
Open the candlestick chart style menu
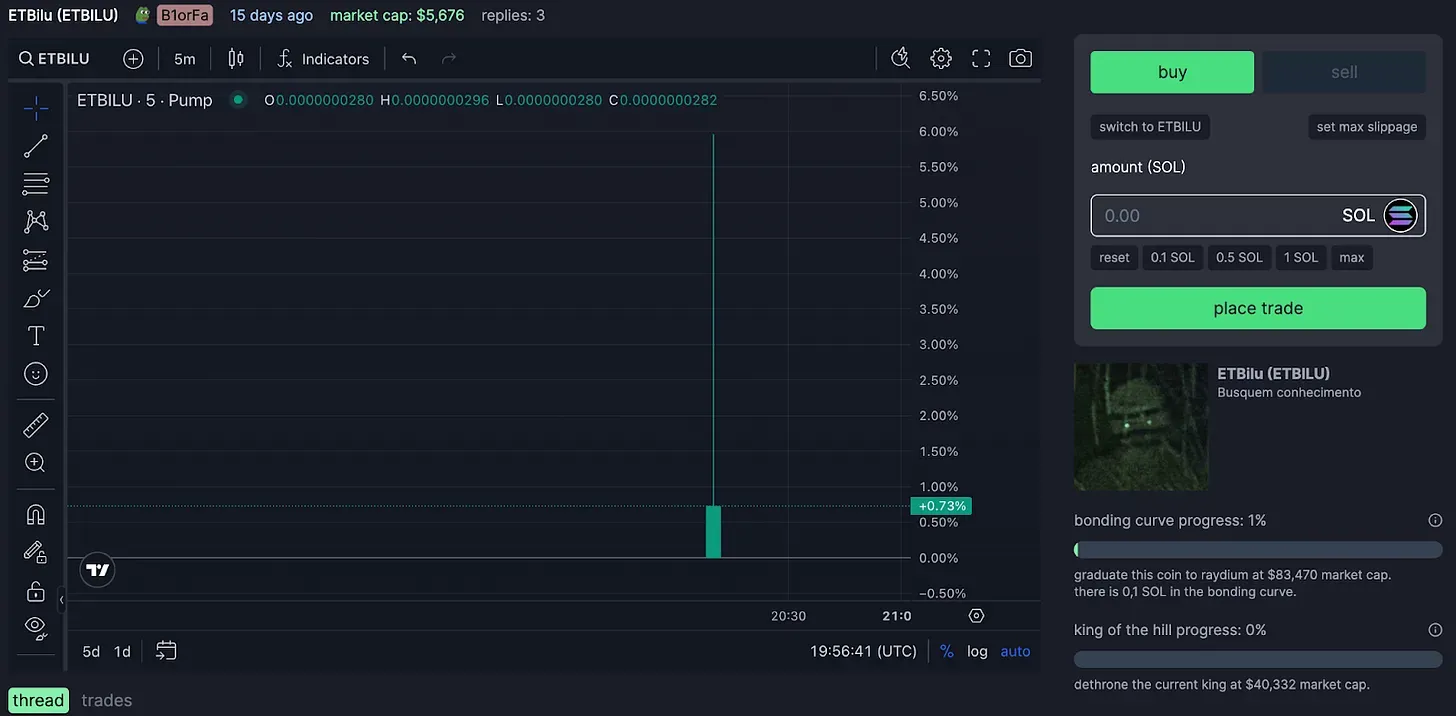click(x=236, y=59)
